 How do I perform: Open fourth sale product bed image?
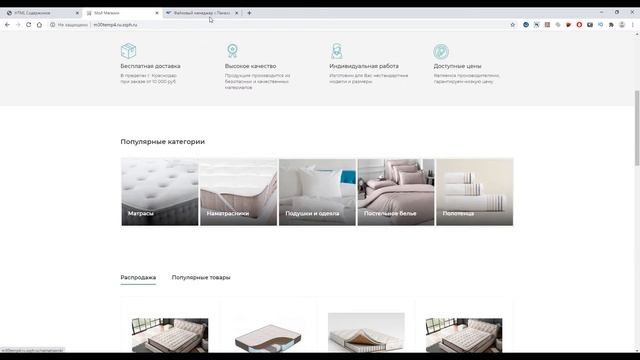point(464,335)
